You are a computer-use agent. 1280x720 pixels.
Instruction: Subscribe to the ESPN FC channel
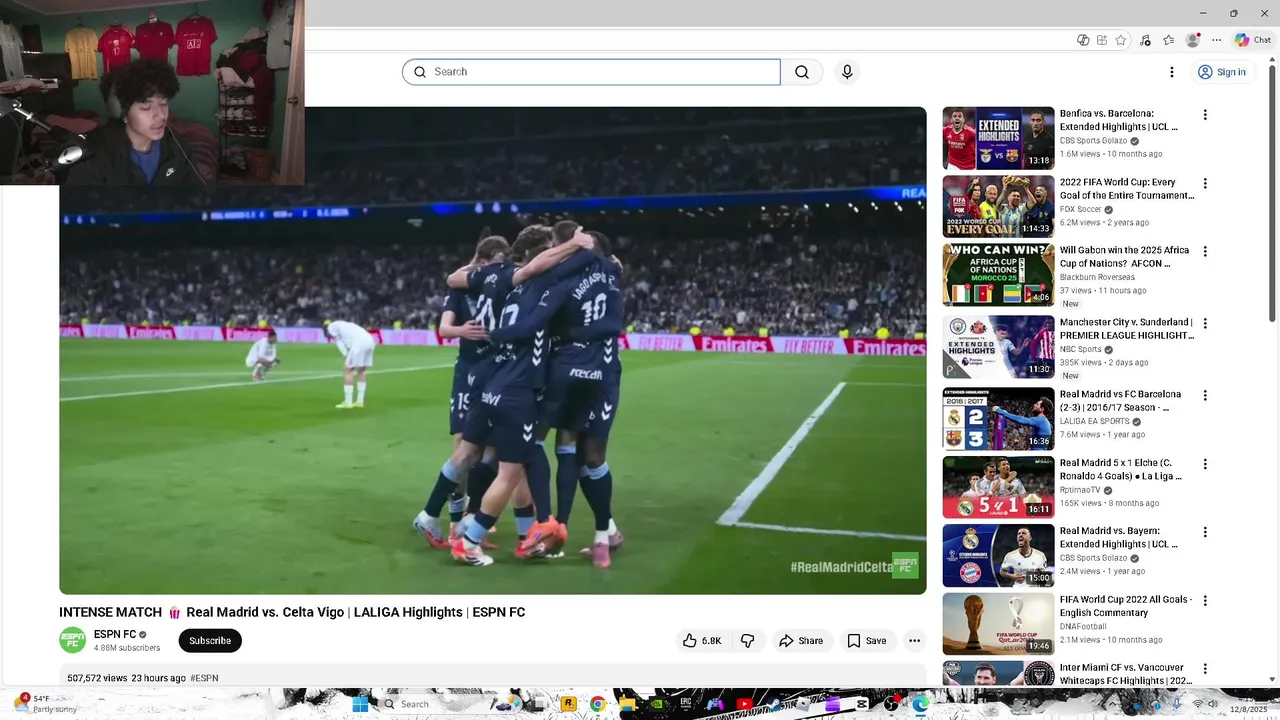point(210,641)
